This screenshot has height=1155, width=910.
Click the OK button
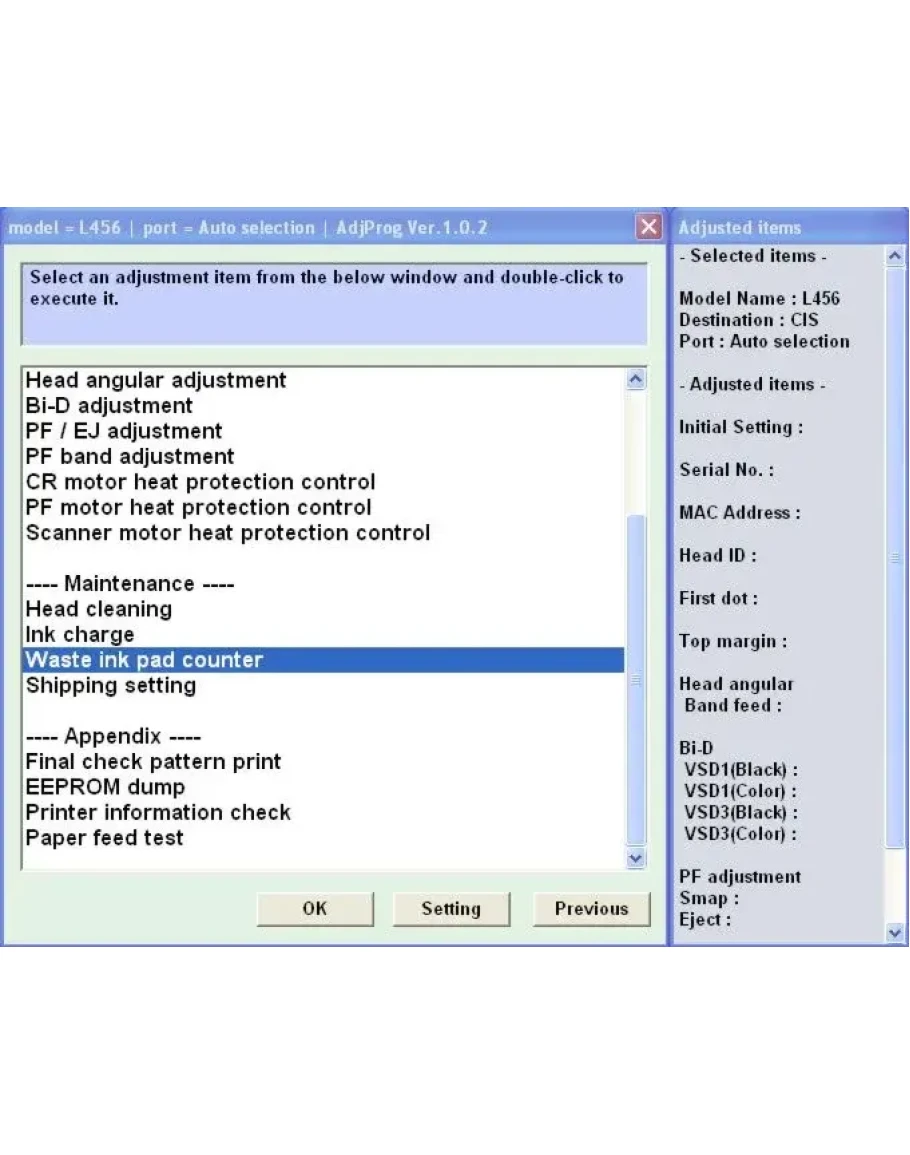(315, 908)
